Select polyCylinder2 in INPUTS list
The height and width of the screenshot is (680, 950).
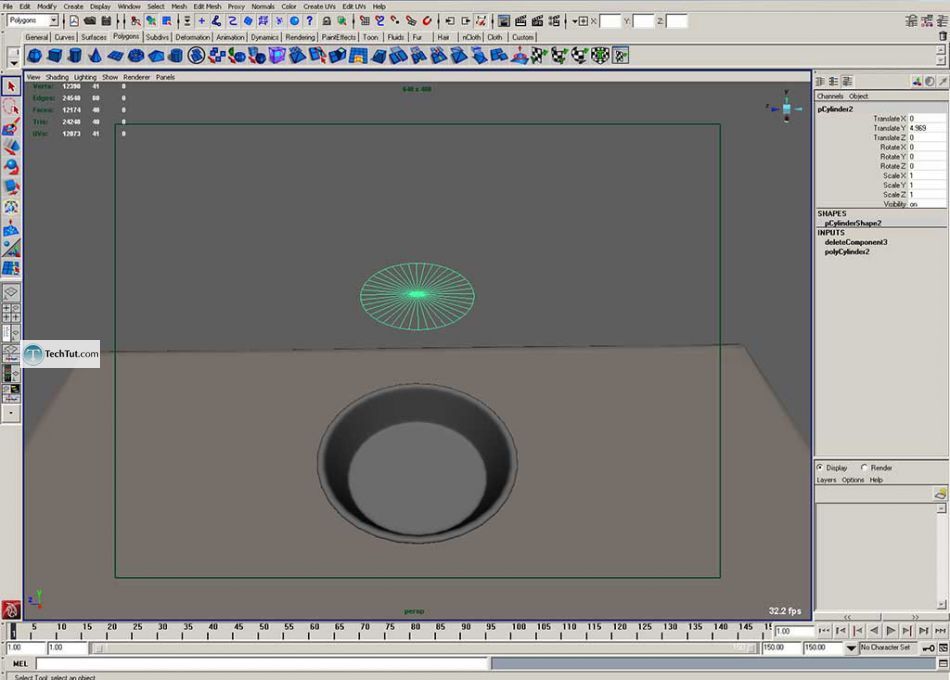847,252
